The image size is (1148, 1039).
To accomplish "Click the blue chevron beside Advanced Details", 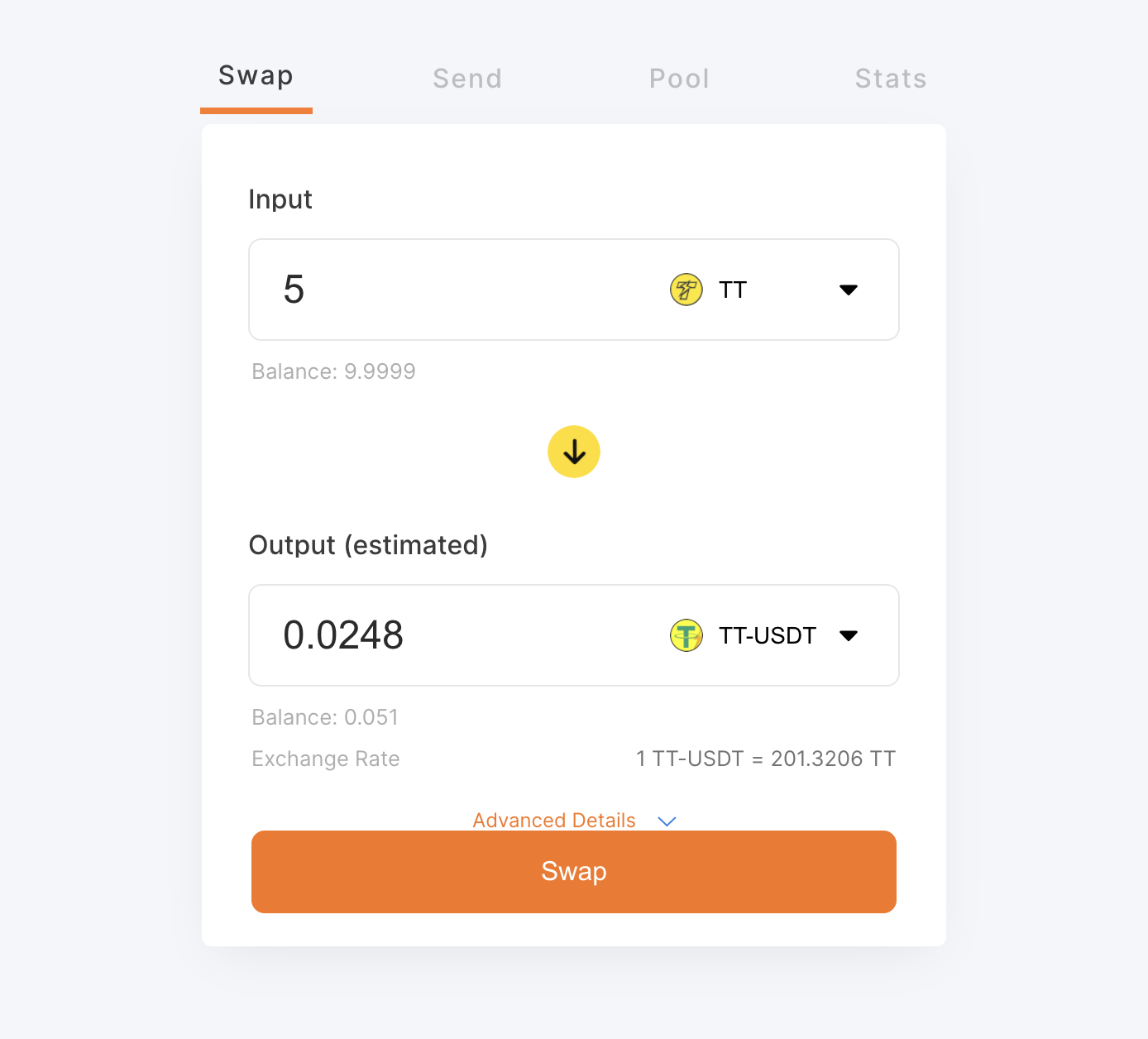I will pos(667,821).
